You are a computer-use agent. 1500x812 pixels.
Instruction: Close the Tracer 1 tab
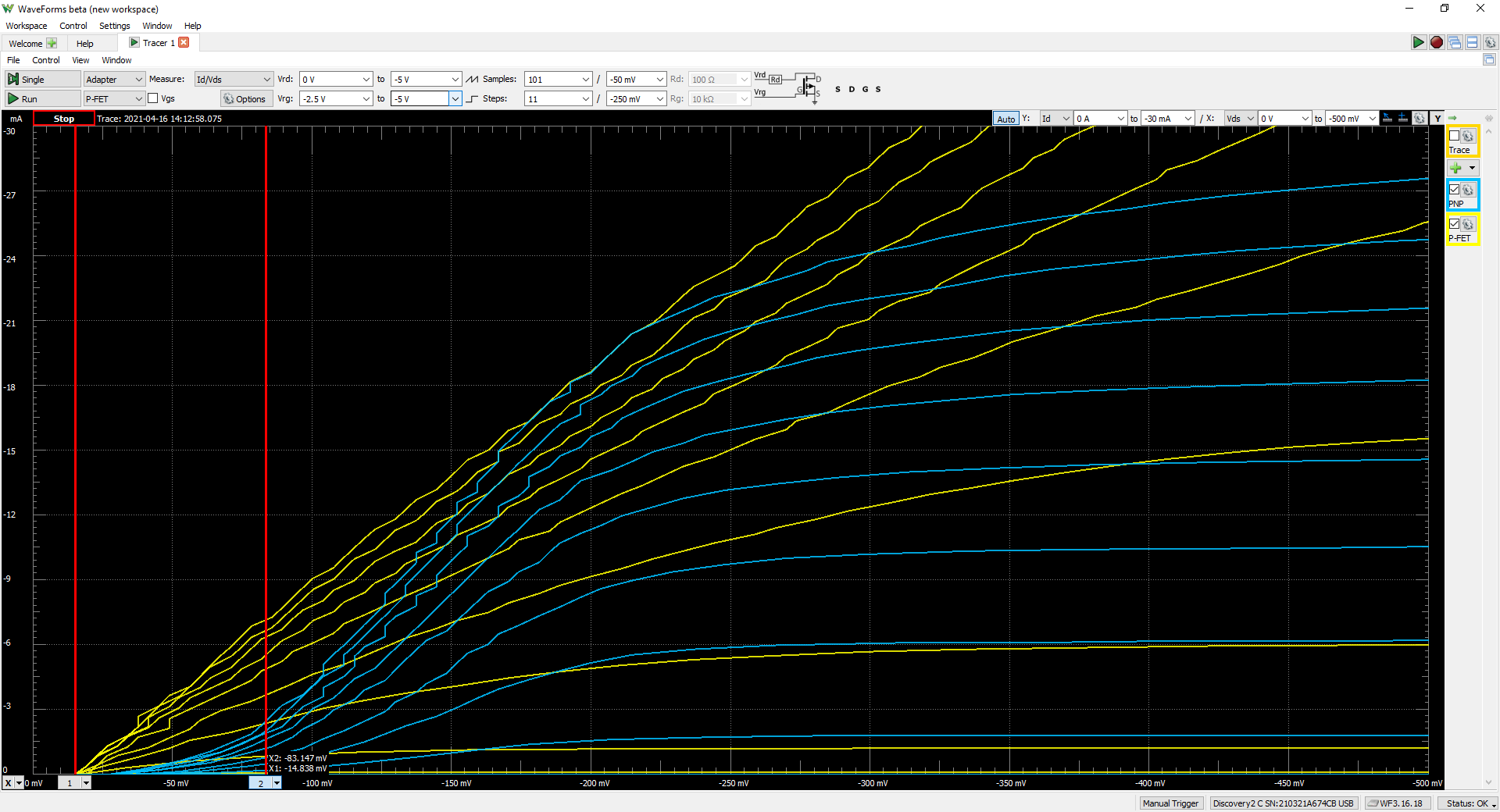[x=184, y=42]
